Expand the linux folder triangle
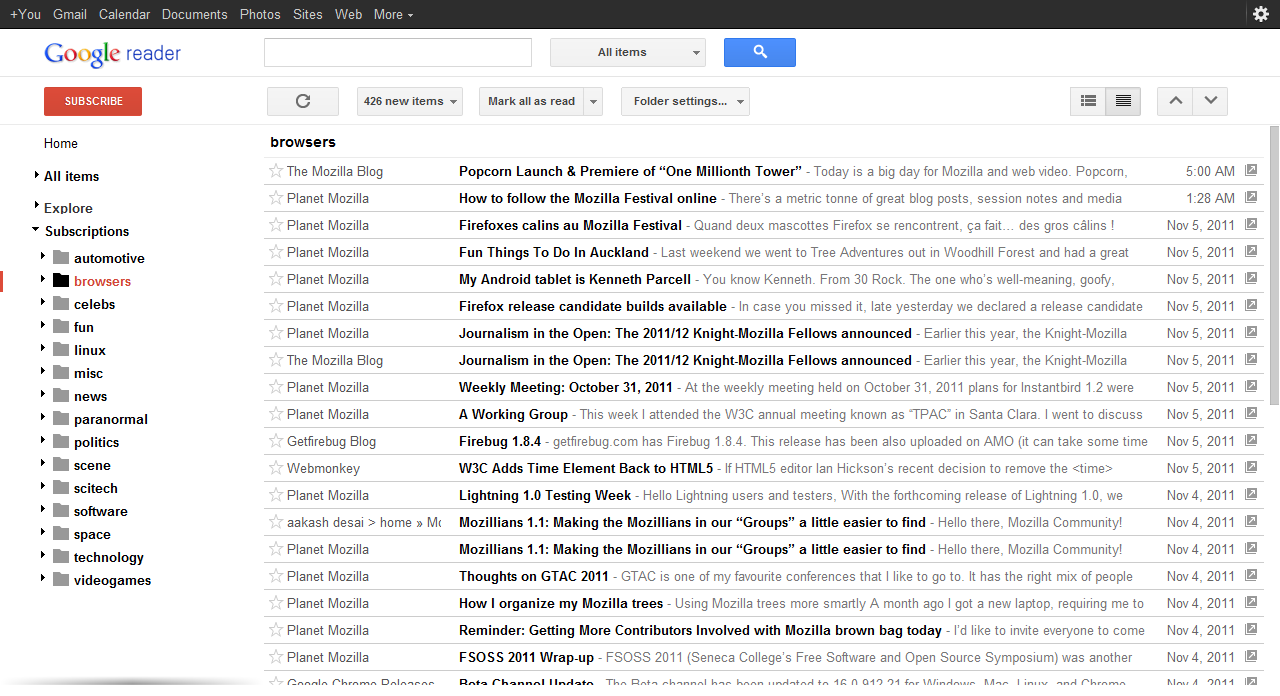This screenshot has width=1280, height=696. point(43,349)
